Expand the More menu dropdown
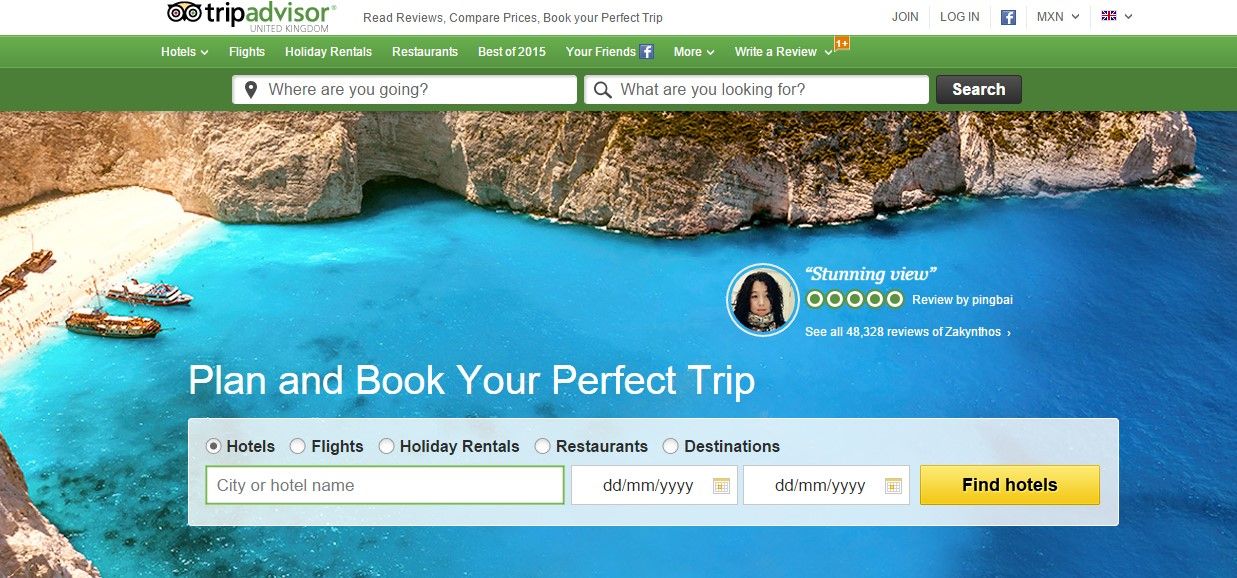The image size is (1237, 578). click(694, 52)
